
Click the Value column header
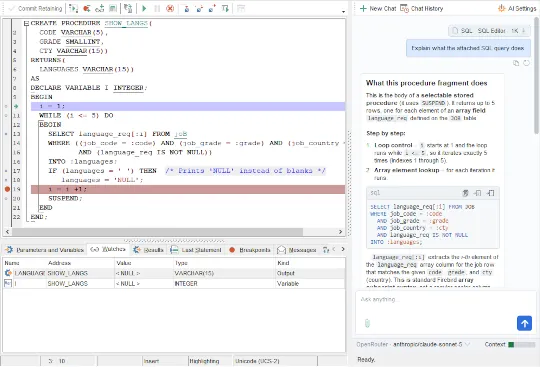click(x=143, y=263)
